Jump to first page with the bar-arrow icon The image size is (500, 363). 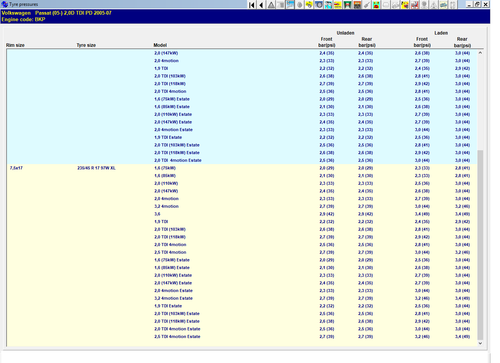(x=252, y=5)
